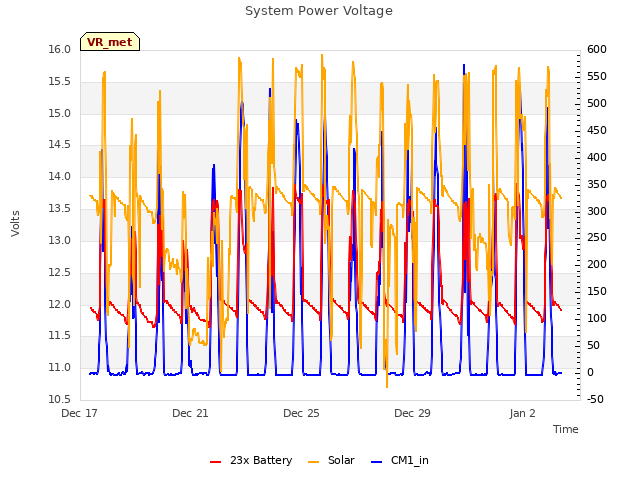Click the Dec 17 date tick label
Screen dimensions: 640x480
tap(79, 413)
